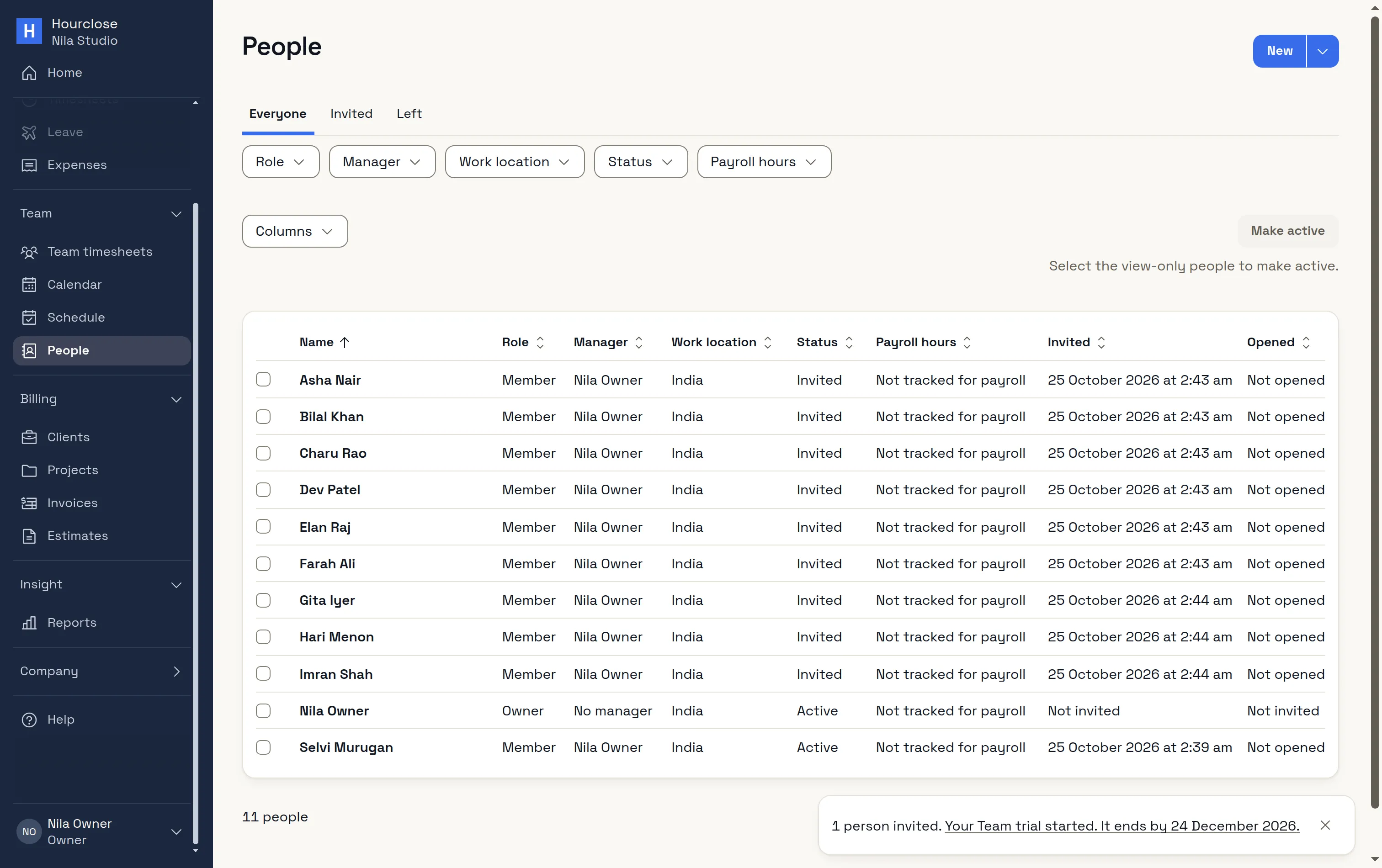Viewport: 1382px width, 868px height.
Task: Tick the Nila Owner row checkbox
Action: (263, 711)
